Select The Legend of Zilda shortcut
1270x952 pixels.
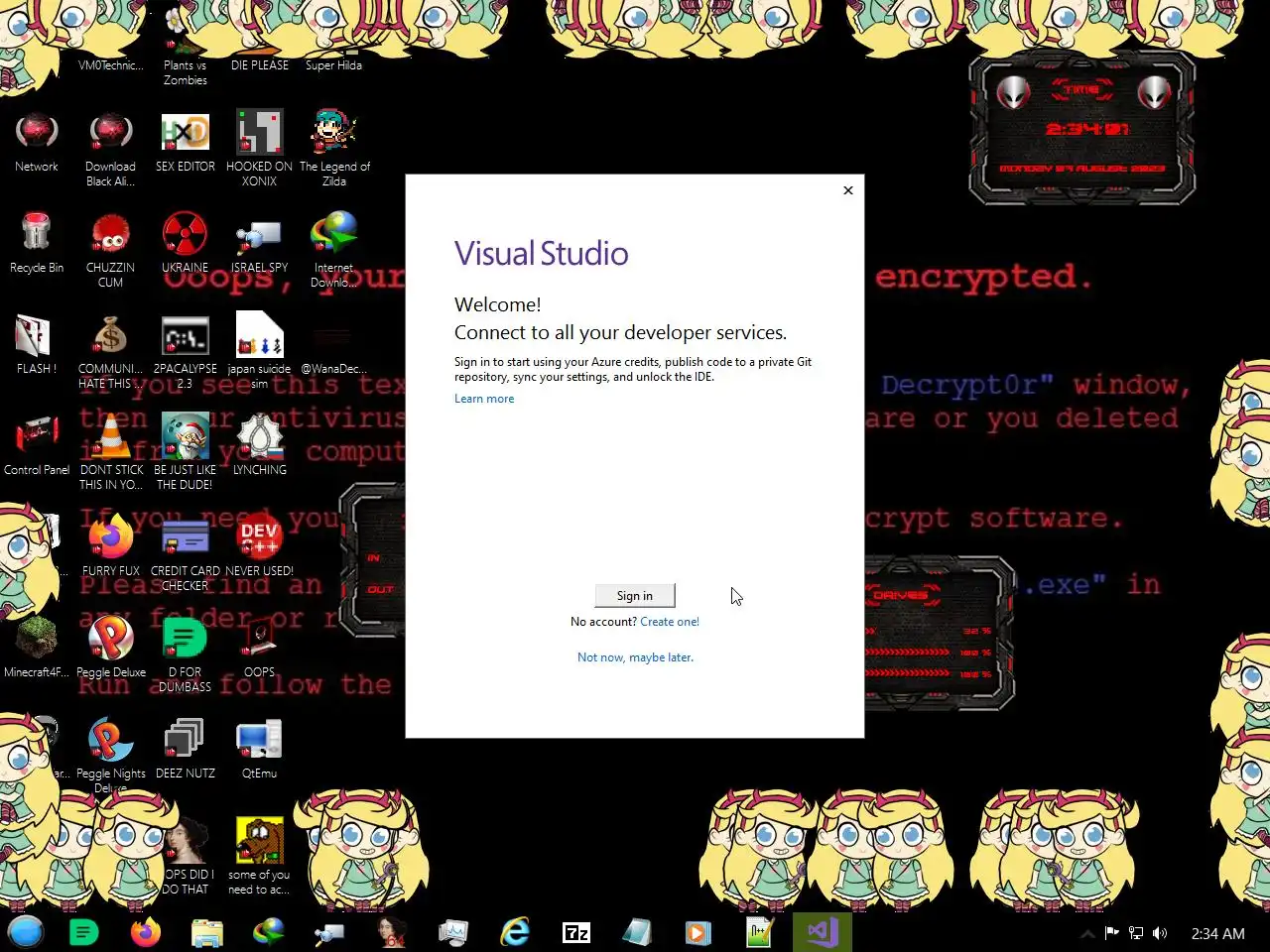tap(334, 149)
